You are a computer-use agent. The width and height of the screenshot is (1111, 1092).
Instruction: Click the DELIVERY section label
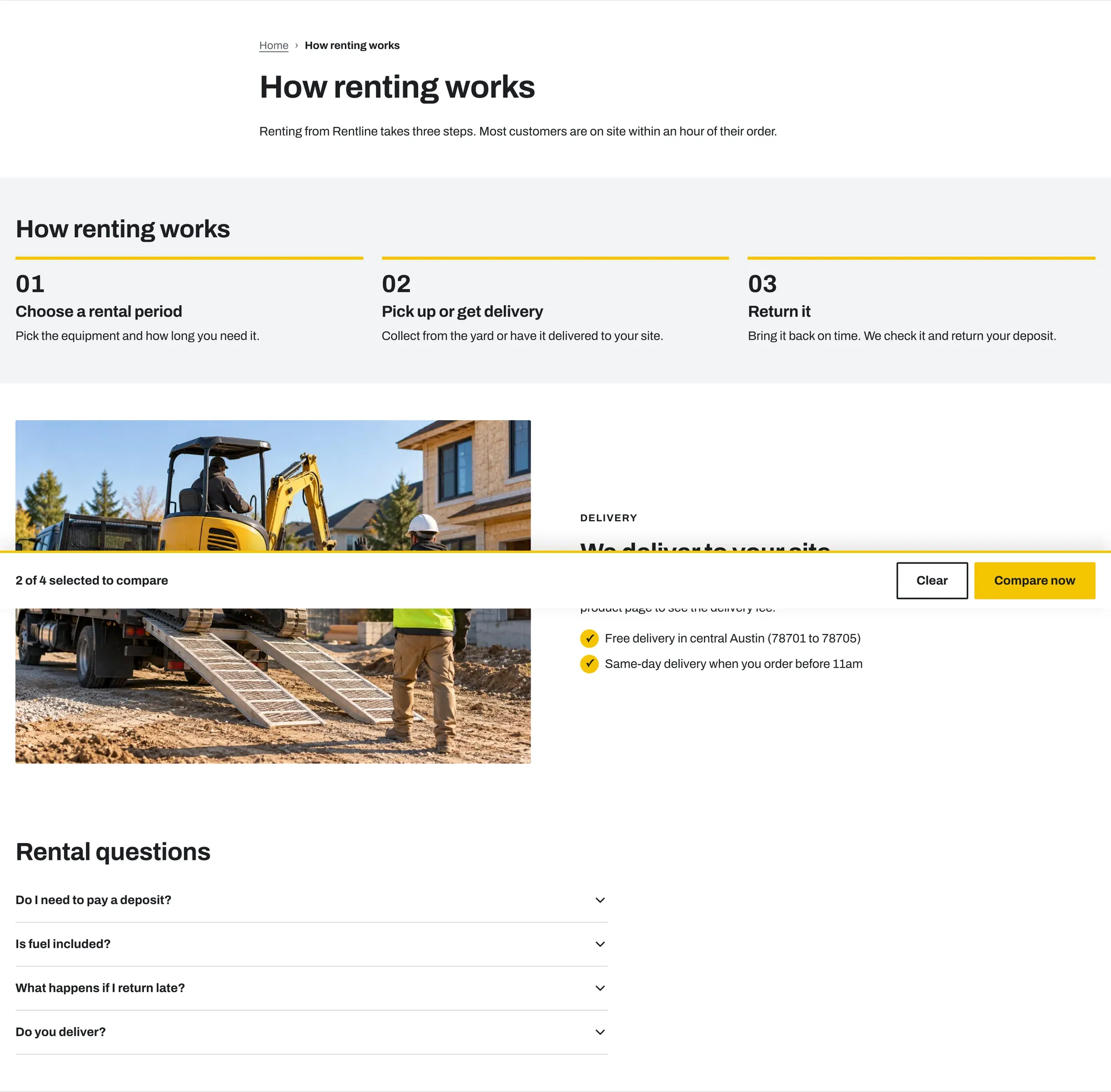tap(608, 518)
